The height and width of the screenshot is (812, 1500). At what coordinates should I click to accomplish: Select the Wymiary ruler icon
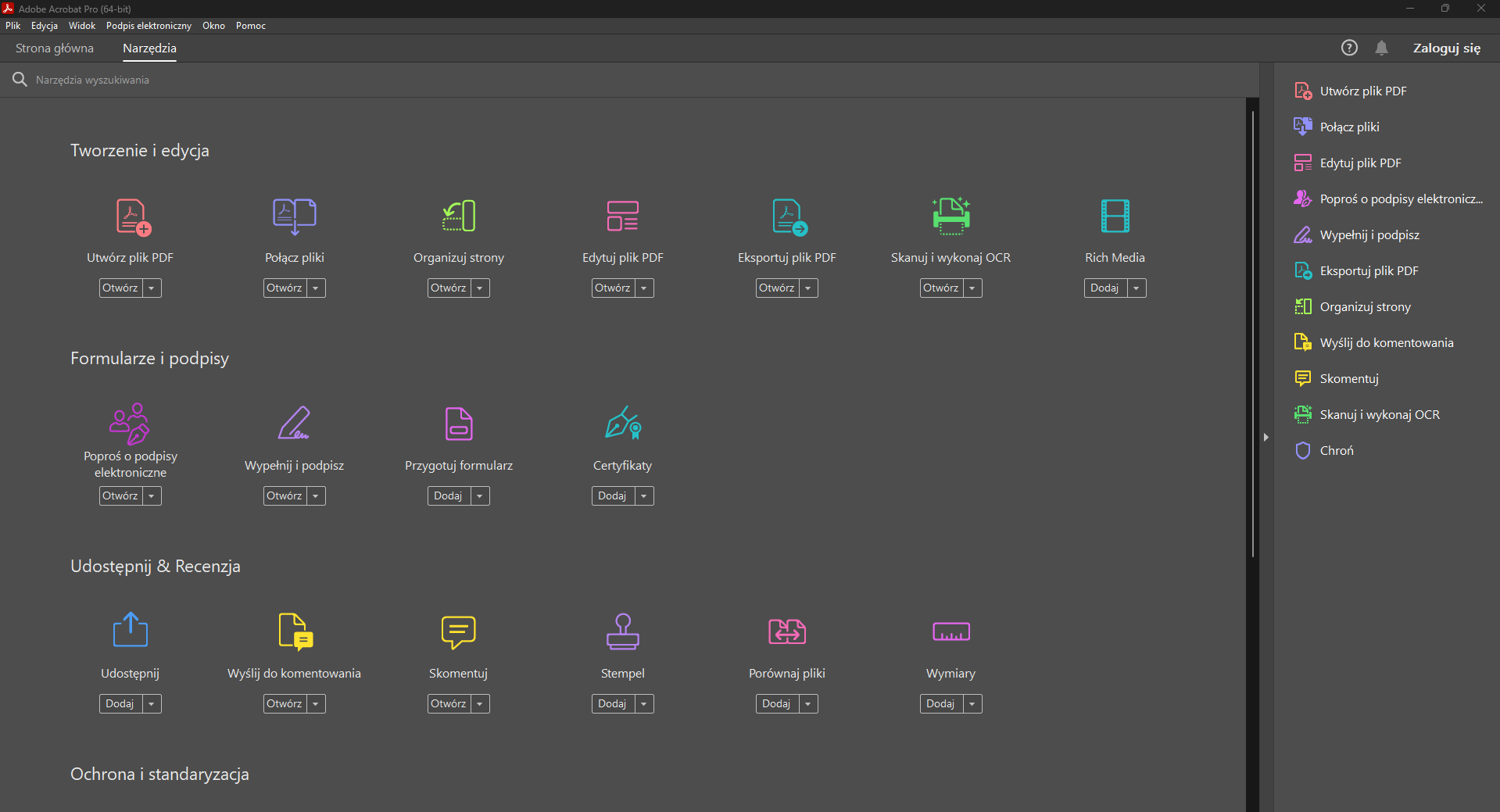pos(951,631)
